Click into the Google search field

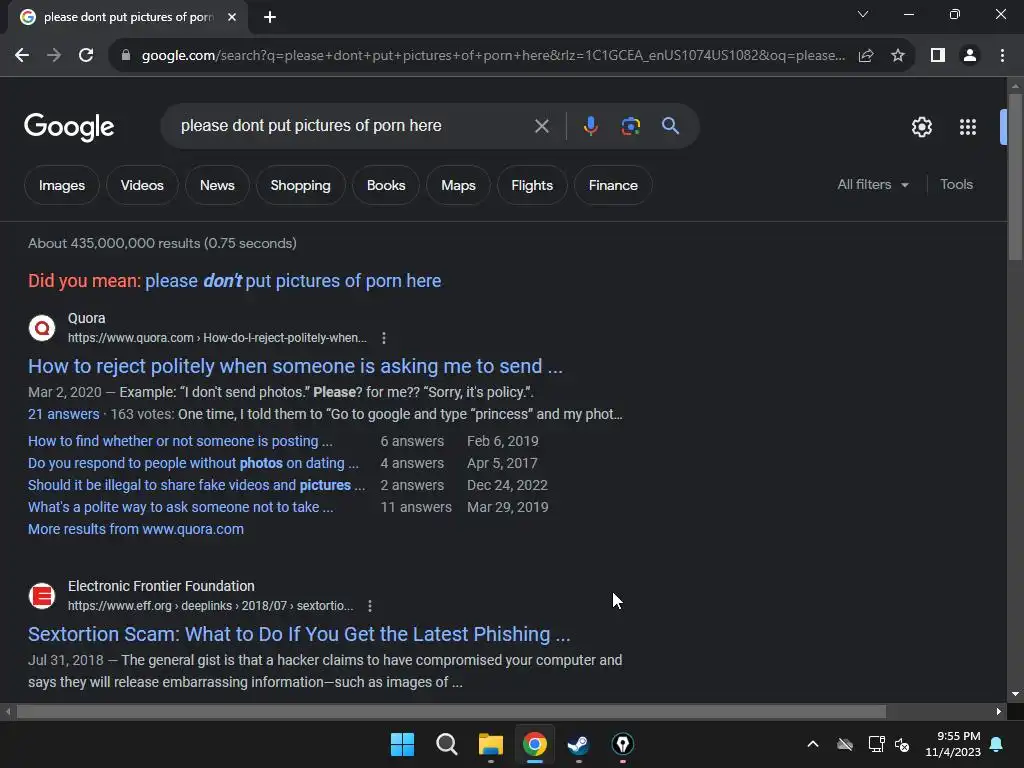[x=353, y=126]
